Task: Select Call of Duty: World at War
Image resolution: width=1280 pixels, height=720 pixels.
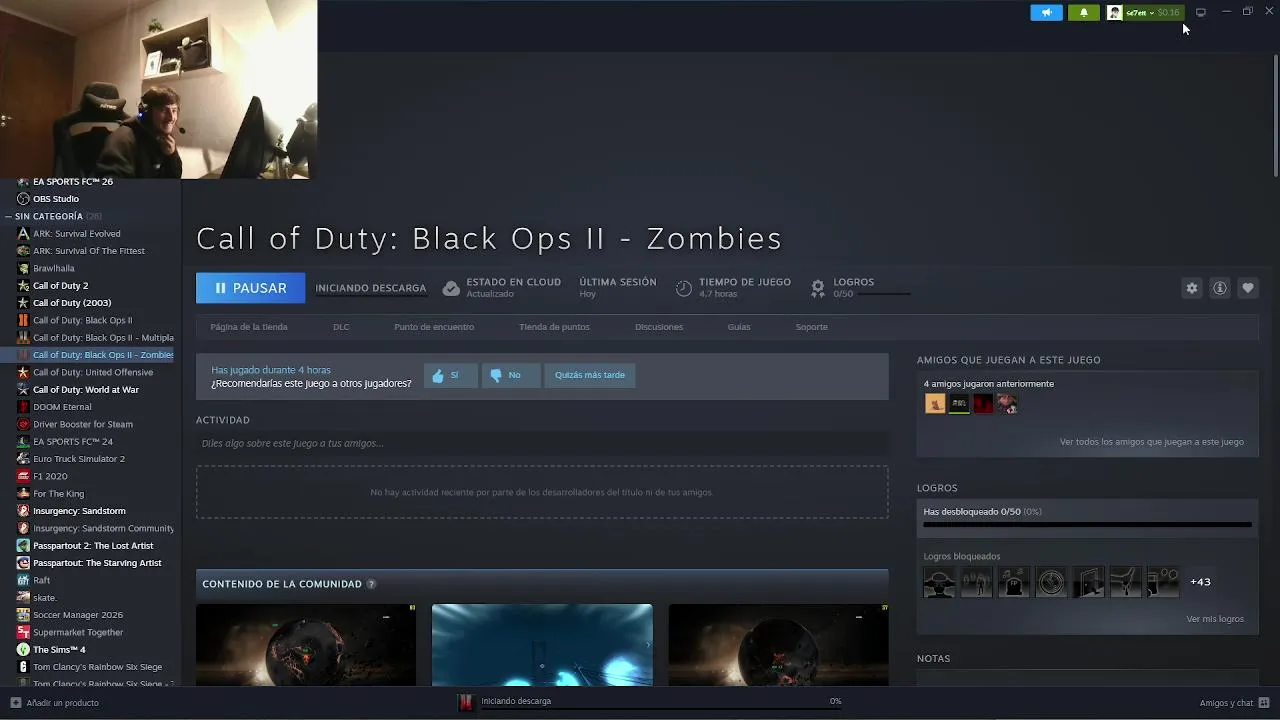Action: click(86, 390)
